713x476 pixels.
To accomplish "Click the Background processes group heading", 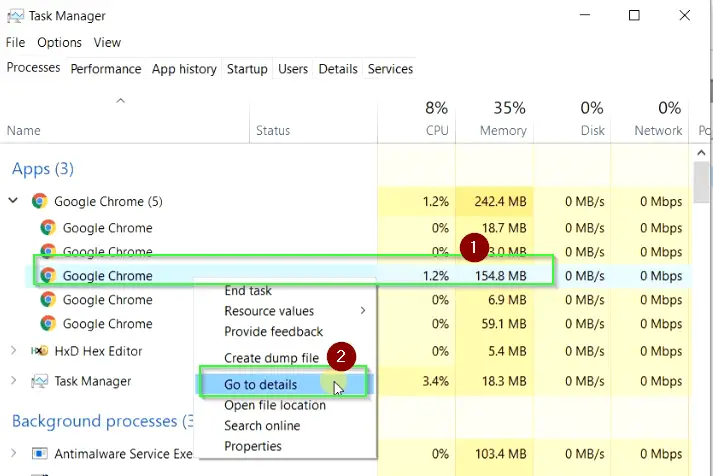I will click(103, 421).
